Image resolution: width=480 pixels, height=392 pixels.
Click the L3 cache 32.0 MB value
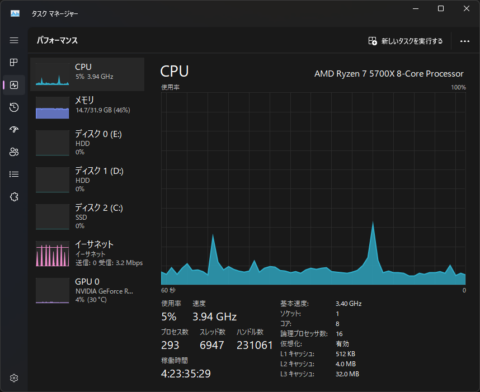pyautogui.click(x=347, y=374)
